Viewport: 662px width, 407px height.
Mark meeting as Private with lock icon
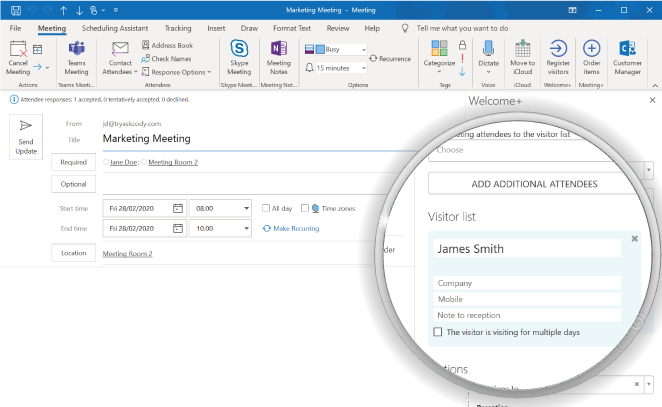point(462,45)
